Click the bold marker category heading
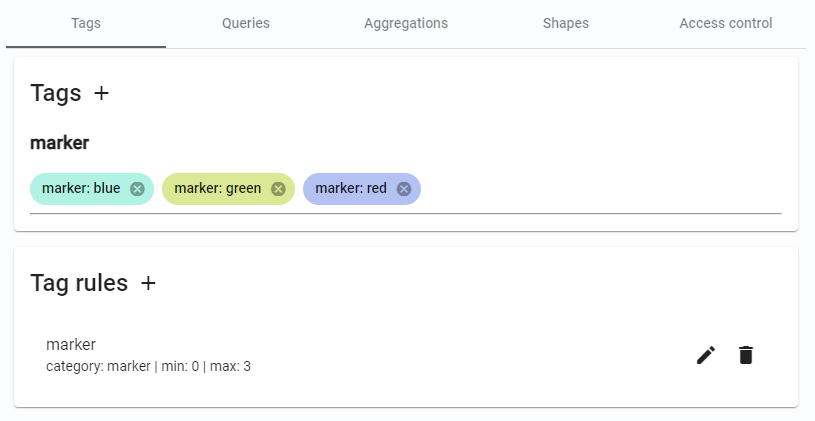Image resolution: width=815 pixels, height=421 pixels. pyautogui.click(x=60, y=143)
